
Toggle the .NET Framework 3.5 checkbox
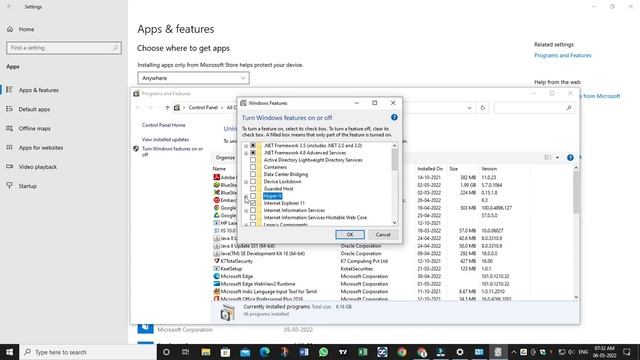coord(253,145)
